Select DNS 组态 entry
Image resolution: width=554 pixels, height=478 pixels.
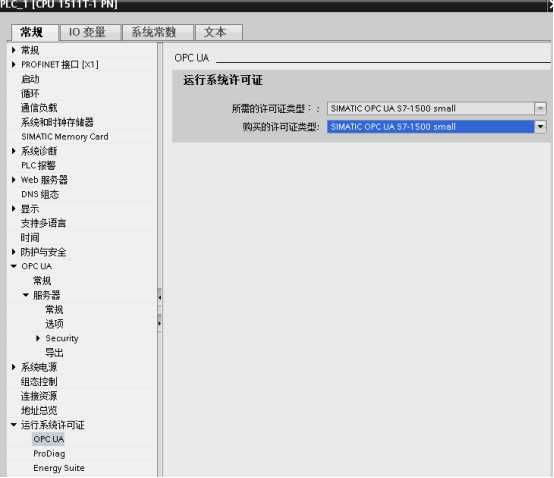40,194
